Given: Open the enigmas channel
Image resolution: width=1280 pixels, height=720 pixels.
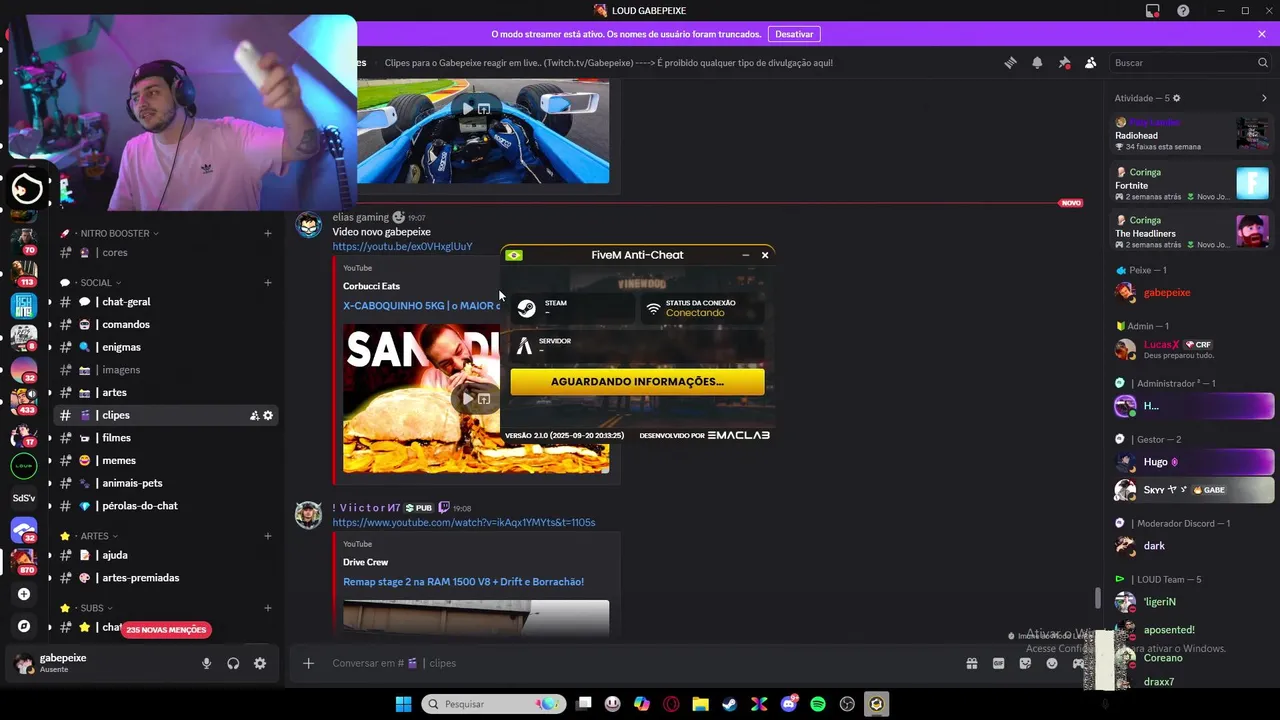Looking at the screenshot, I should [165, 347].
